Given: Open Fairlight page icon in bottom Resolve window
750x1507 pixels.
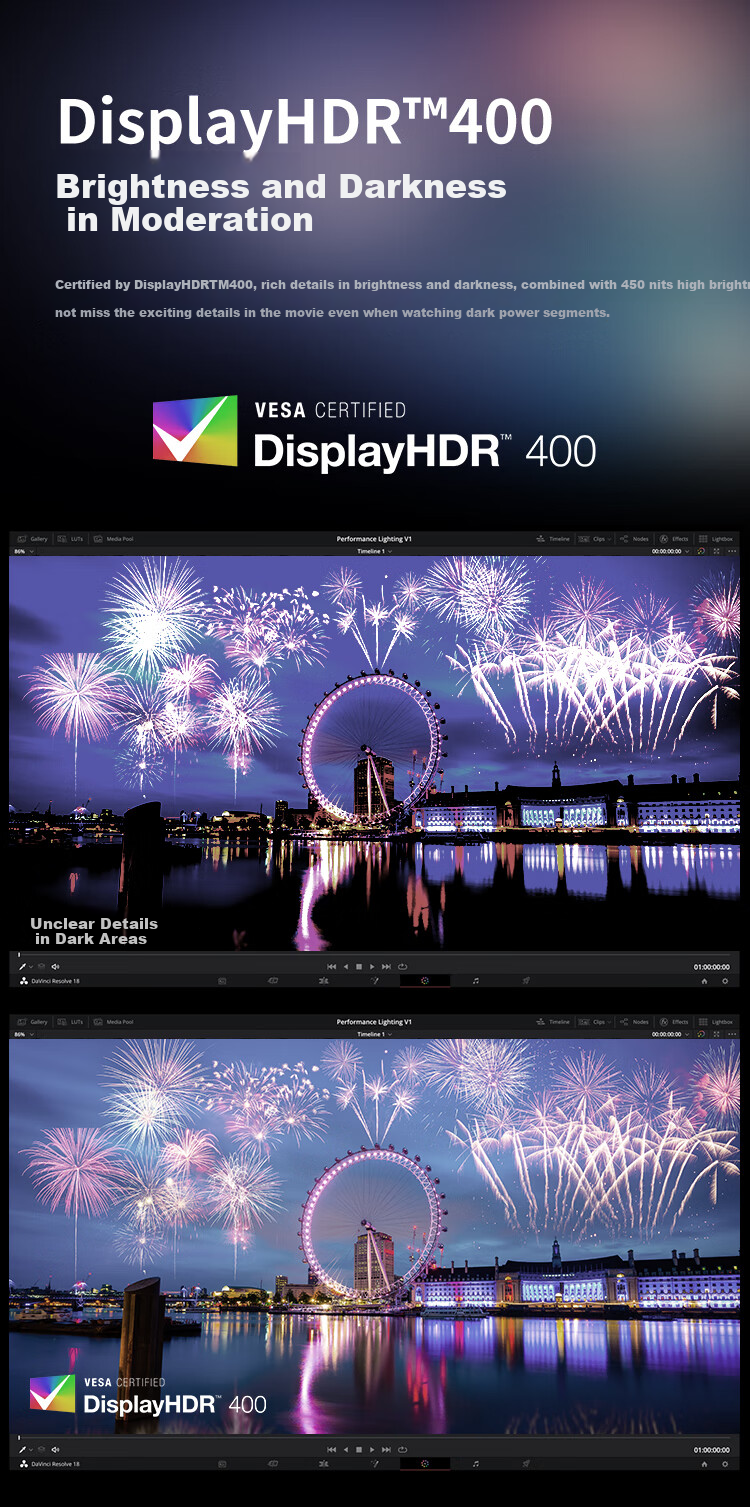Looking at the screenshot, I should pos(476,1463).
